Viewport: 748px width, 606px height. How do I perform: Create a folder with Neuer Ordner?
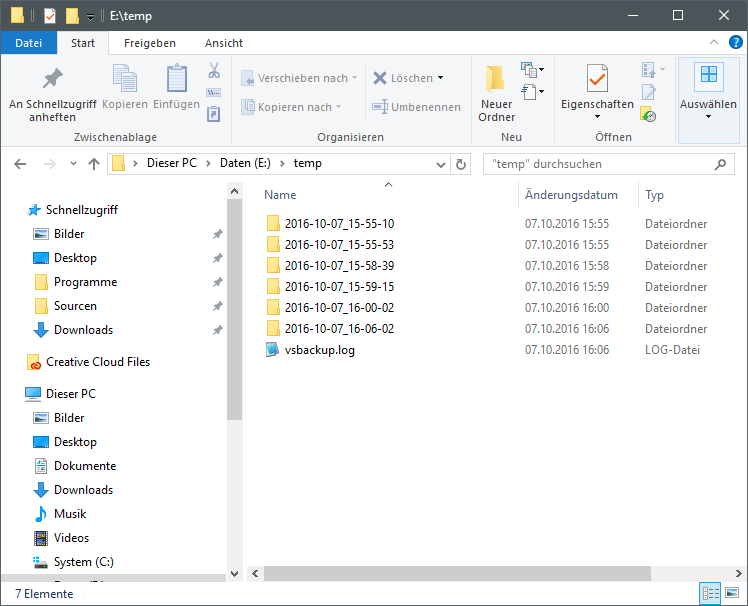496,93
